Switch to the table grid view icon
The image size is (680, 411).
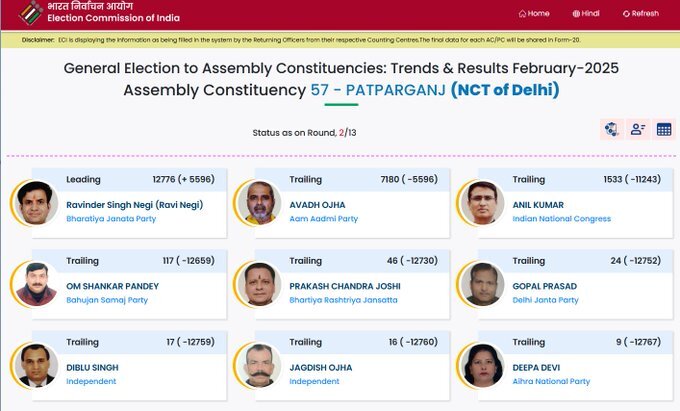click(x=664, y=129)
